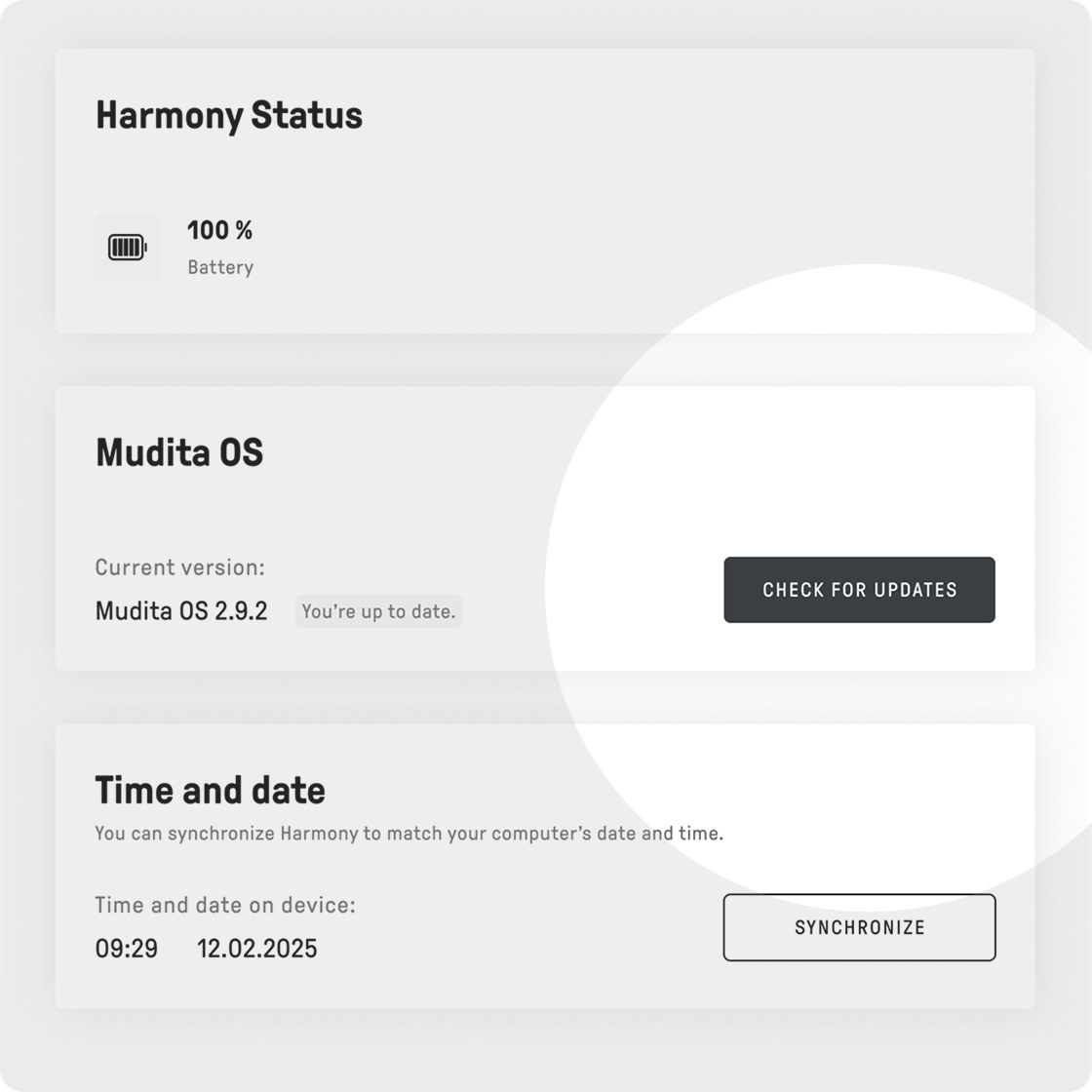Viewport: 1092px width, 1092px height.
Task: Select the Harmony Status heading
Action: [229, 115]
